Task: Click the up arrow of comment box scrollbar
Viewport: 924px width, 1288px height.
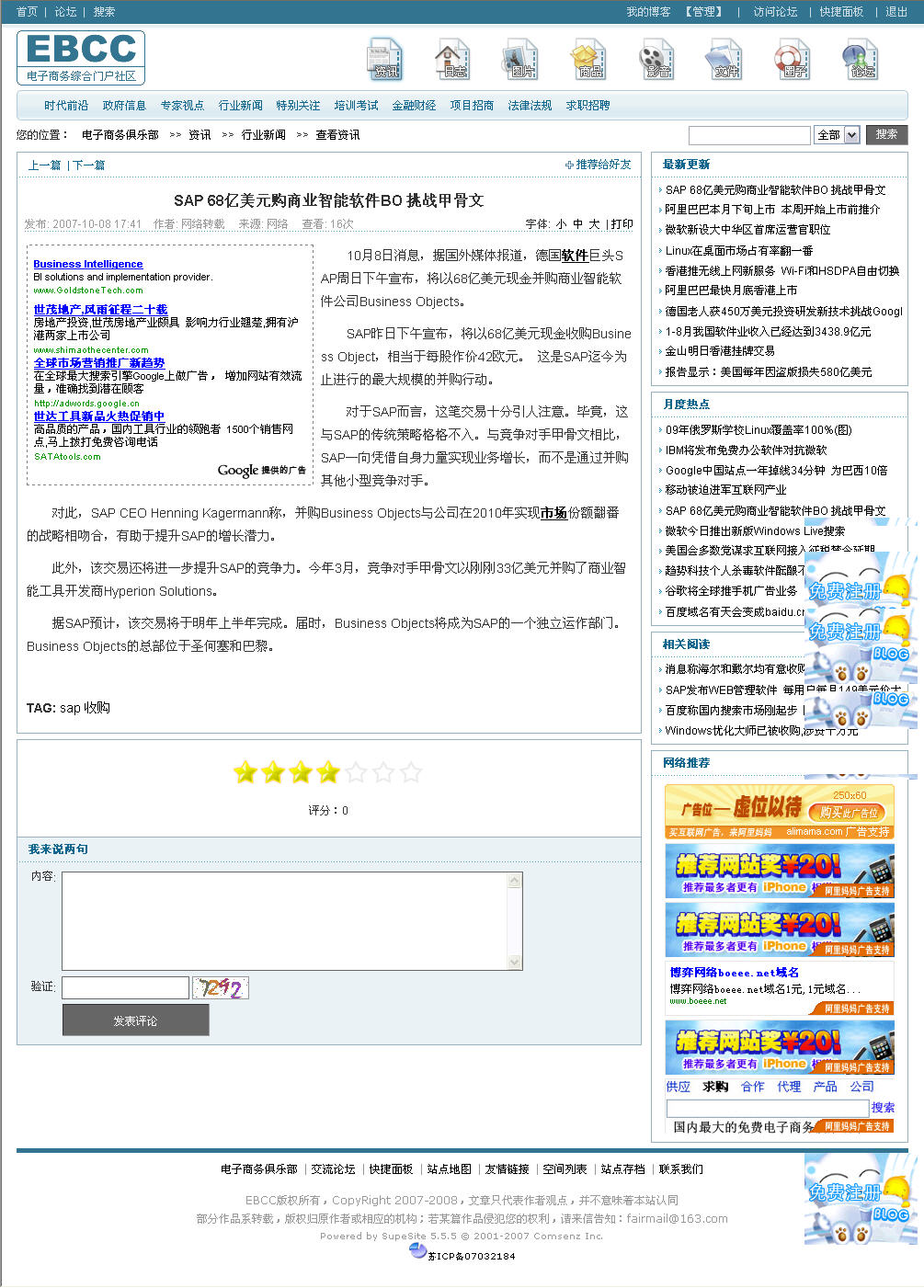Action: click(x=515, y=881)
